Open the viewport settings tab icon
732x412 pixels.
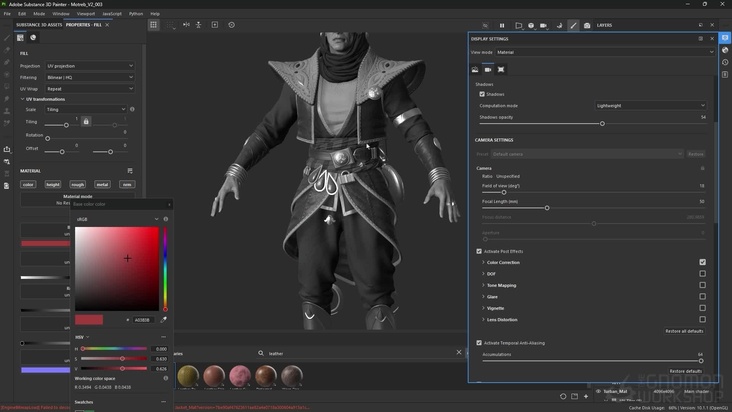tap(501, 70)
